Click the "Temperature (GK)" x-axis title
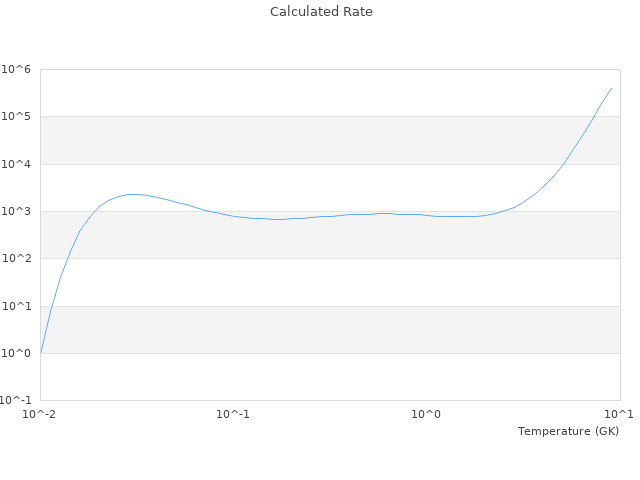The image size is (640, 480). click(x=568, y=431)
